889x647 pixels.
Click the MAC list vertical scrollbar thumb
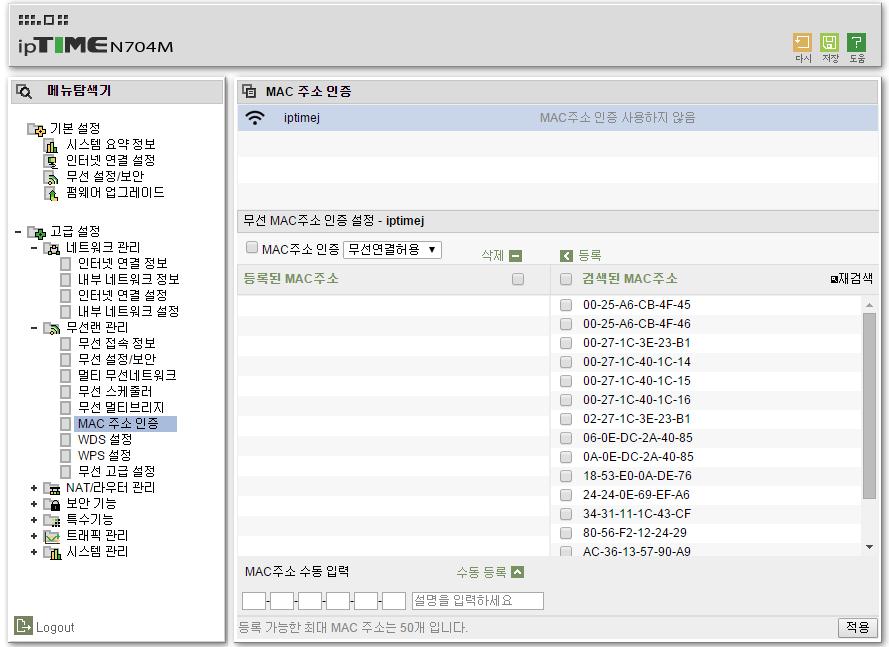point(869,405)
